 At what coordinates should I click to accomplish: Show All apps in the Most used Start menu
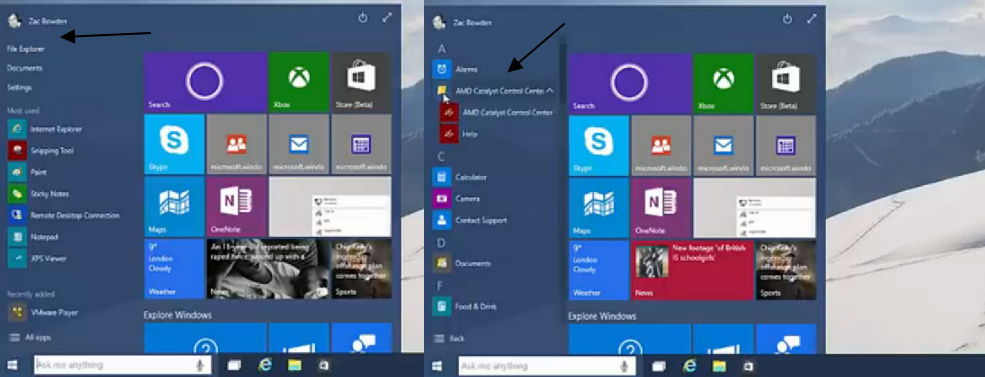(x=30, y=337)
